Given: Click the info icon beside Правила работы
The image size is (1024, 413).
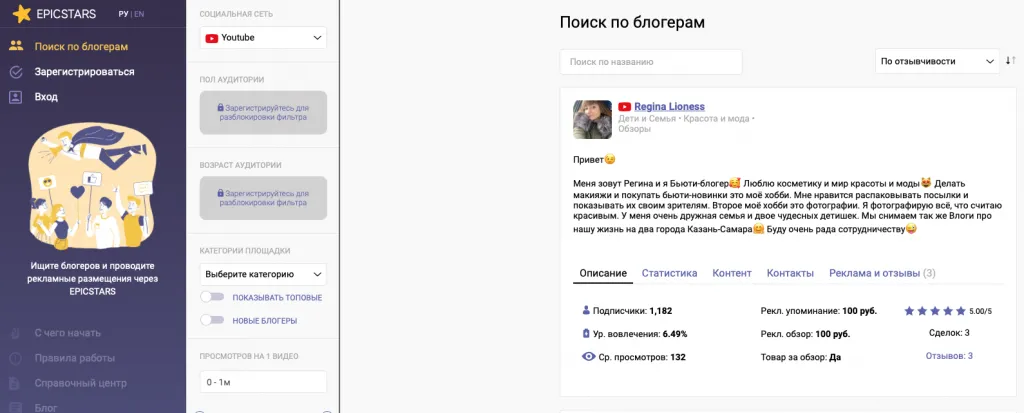Looking at the screenshot, I should [16, 358].
